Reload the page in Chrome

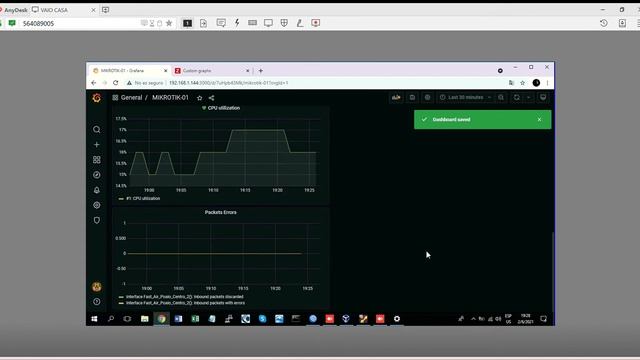(x=116, y=83)
